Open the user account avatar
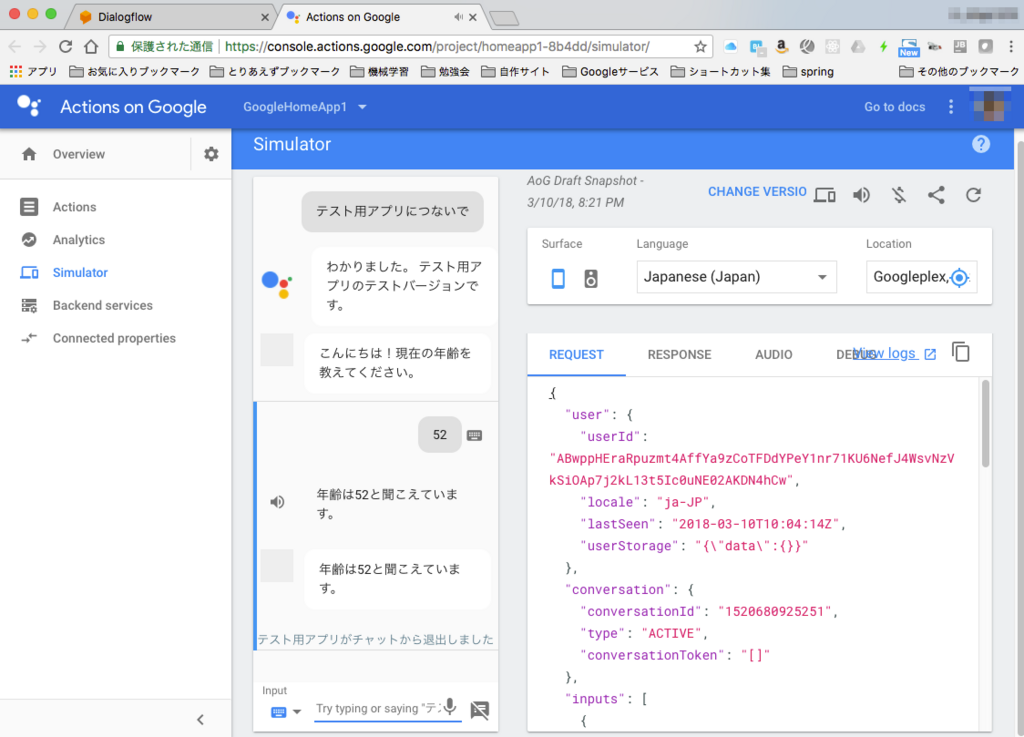The image size is (1024, 737). tap(989, 106)
